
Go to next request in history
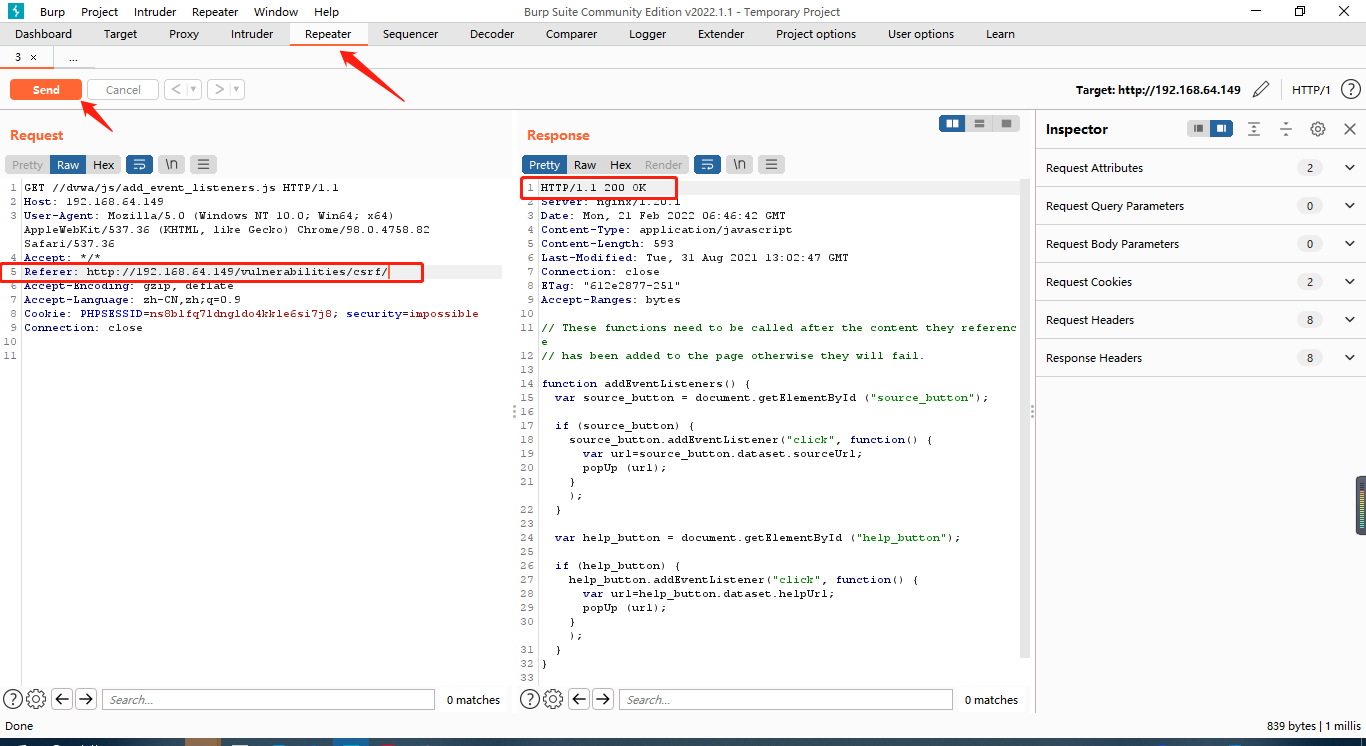tap(219, 90)
